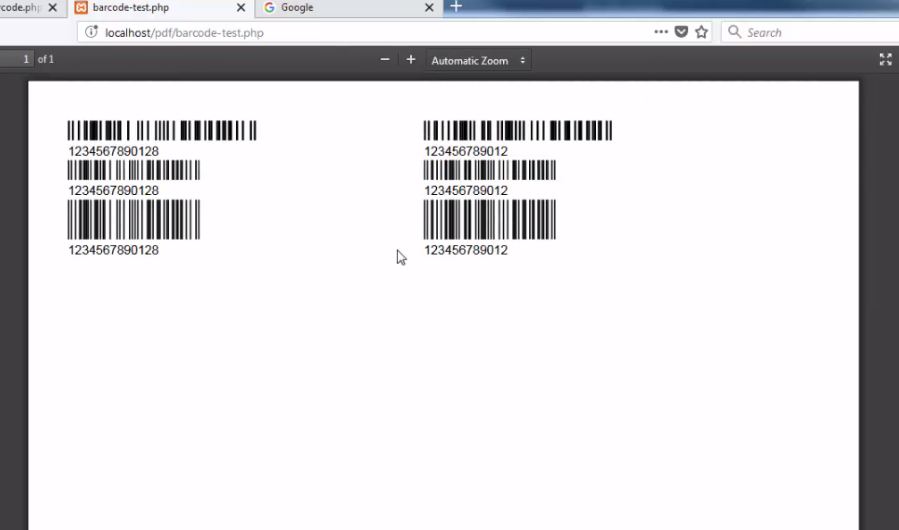The width and height of the screenshot is (899, 530).
Task: Click the browser Search box
Action: point(810,33)
